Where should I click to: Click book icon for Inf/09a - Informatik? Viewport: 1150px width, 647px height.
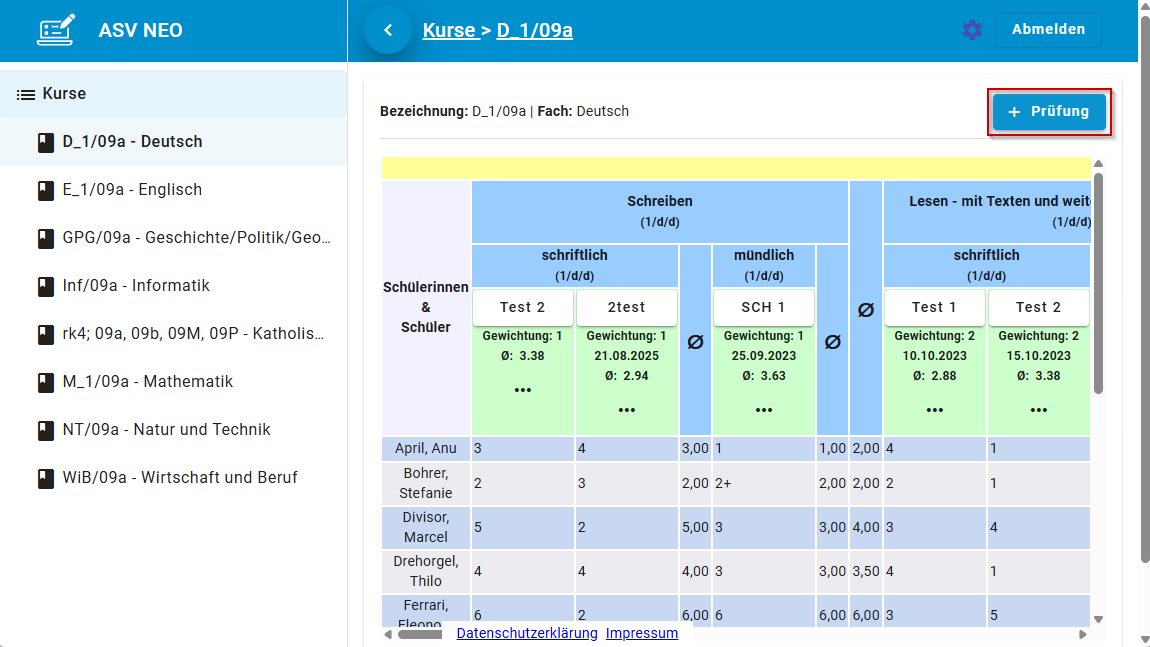pyautogui.click(x=45, y=286)
